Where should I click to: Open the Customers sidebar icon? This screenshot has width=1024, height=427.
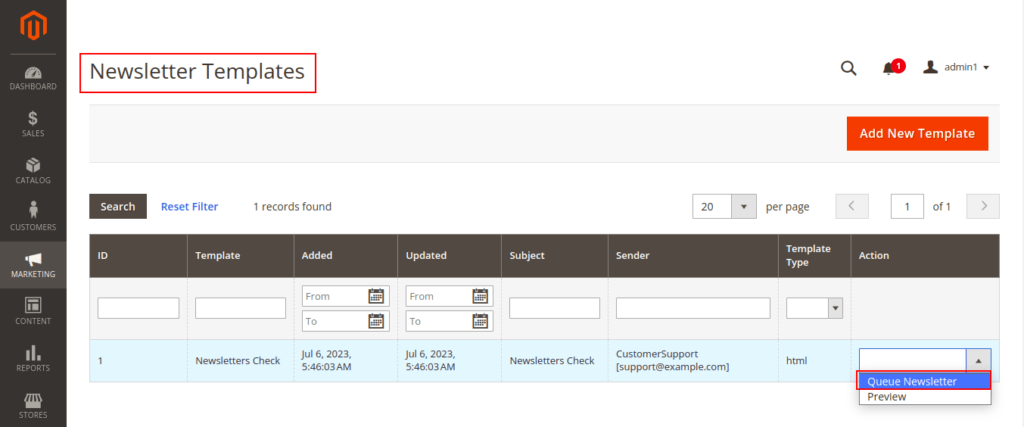pyautogui.click(x=33, y=217)
